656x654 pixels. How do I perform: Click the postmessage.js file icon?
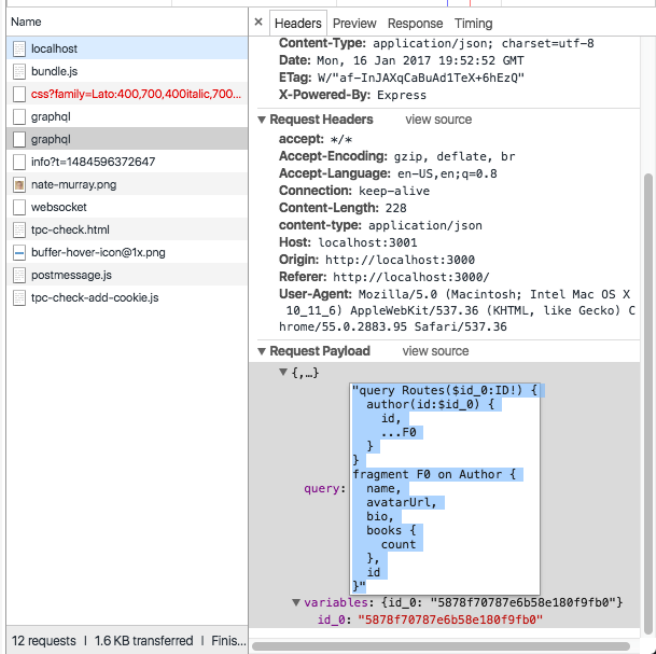(19, 275)
